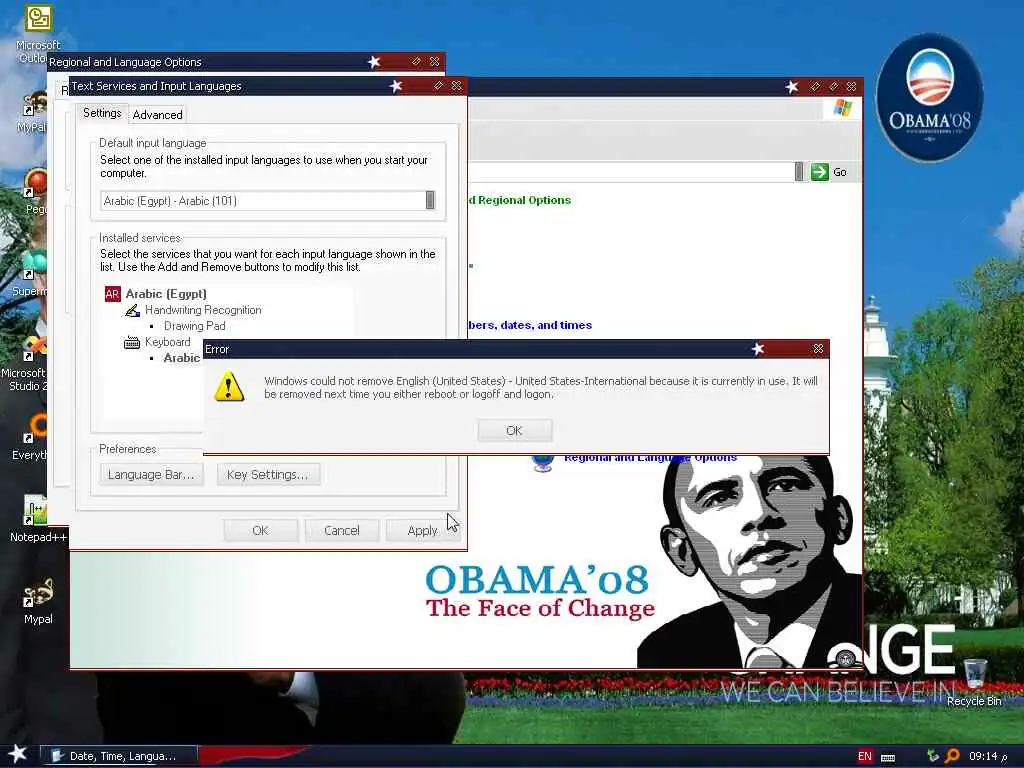Screen dimensions: 1024x768
Task: Click OK in the Error dialog
Action: coord(515,430)
